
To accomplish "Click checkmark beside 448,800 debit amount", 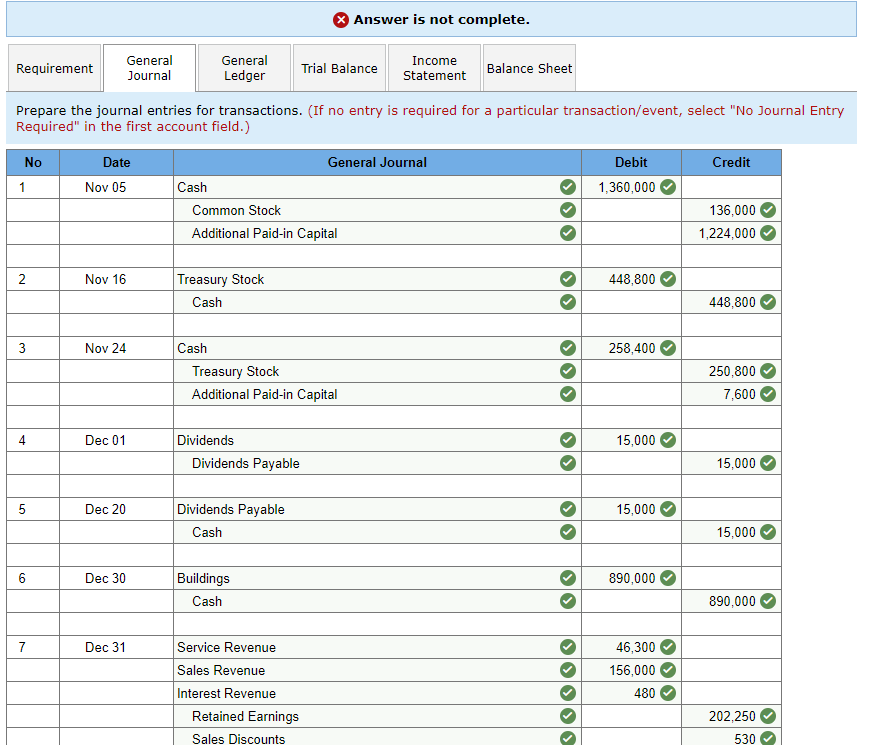I will click(668, 279).
